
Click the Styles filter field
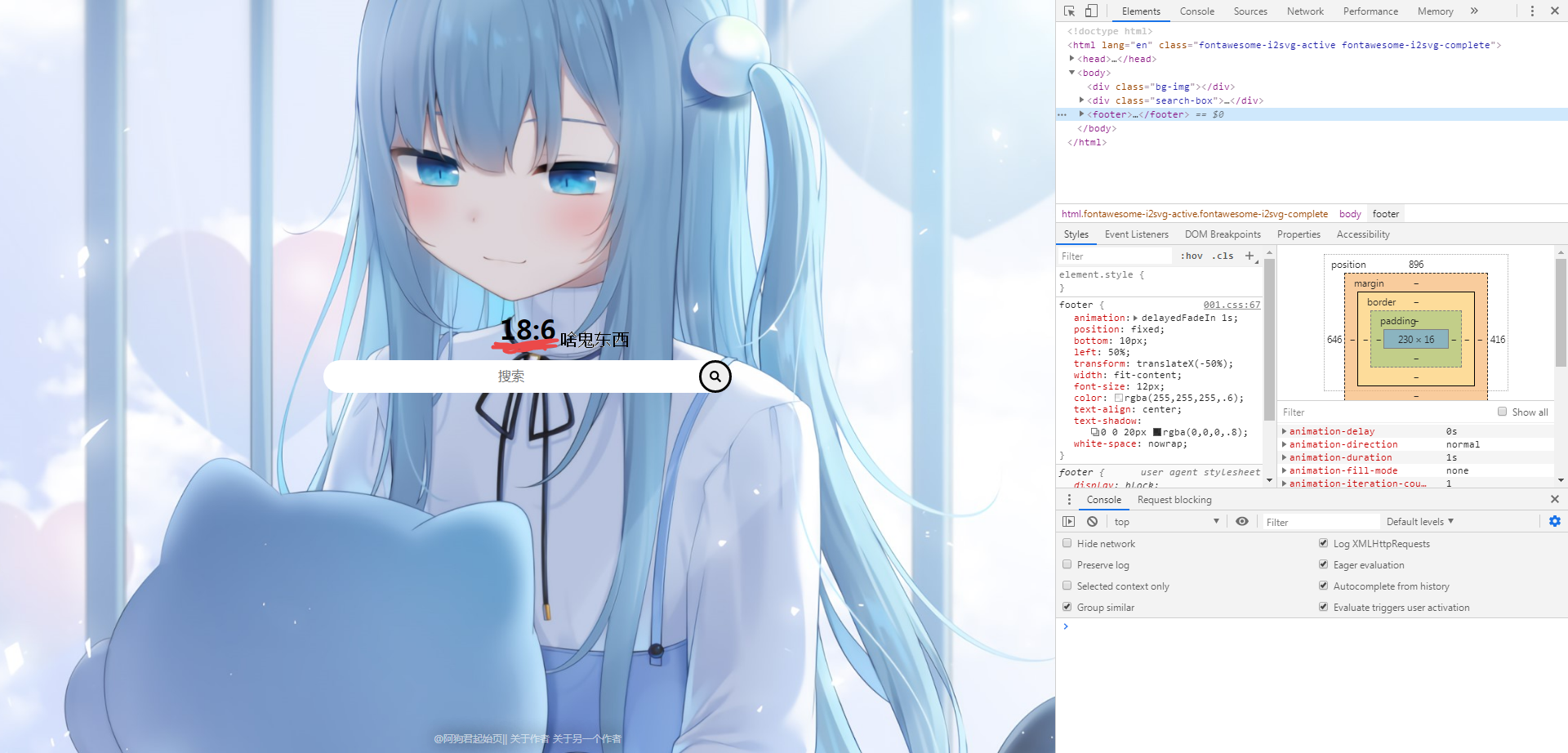click(1114, 256)
